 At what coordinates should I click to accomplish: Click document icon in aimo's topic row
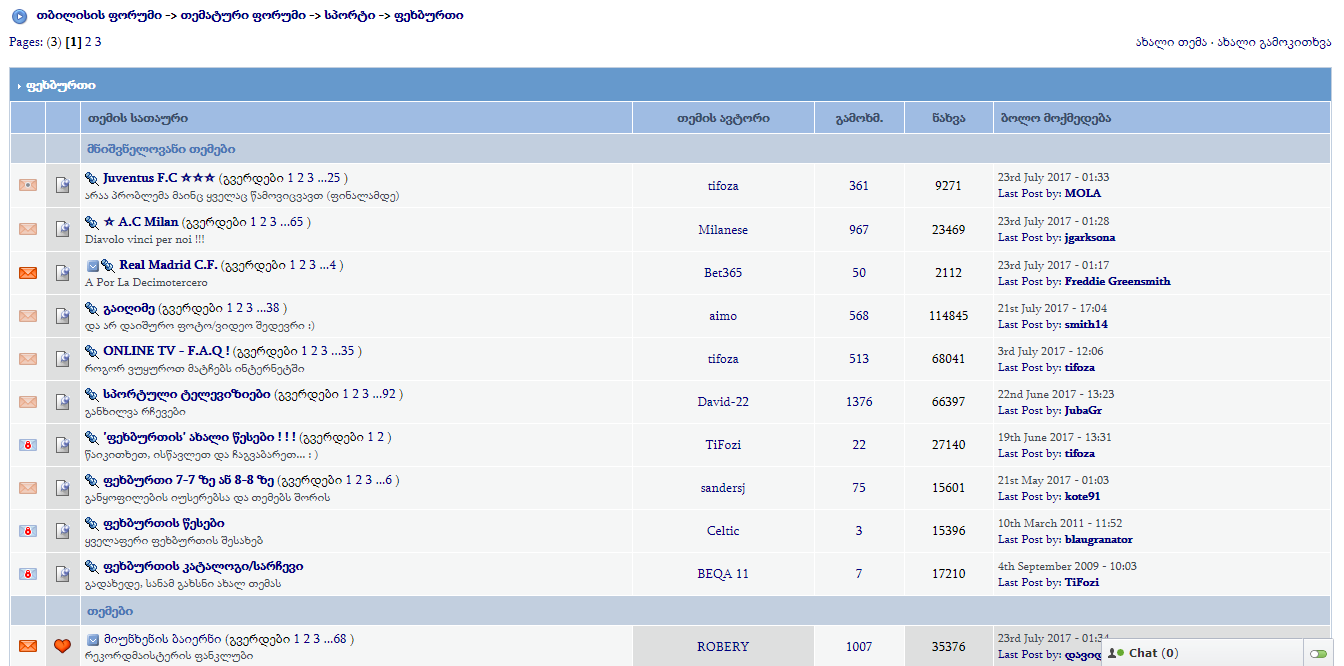point(63,316)
